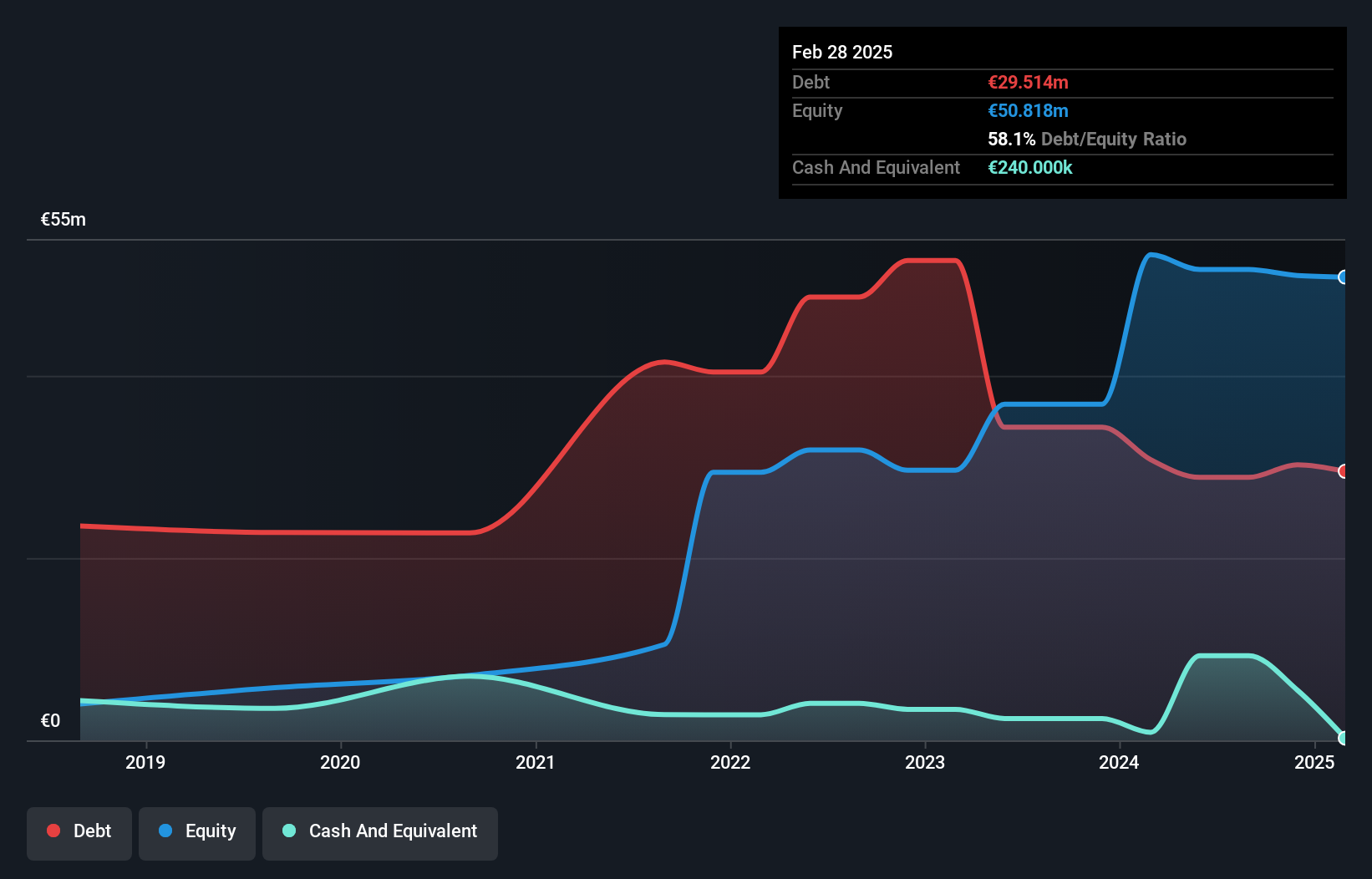Click the €0 y-axis label
The width and height of the screenshot is (1372, 879).
50,721
